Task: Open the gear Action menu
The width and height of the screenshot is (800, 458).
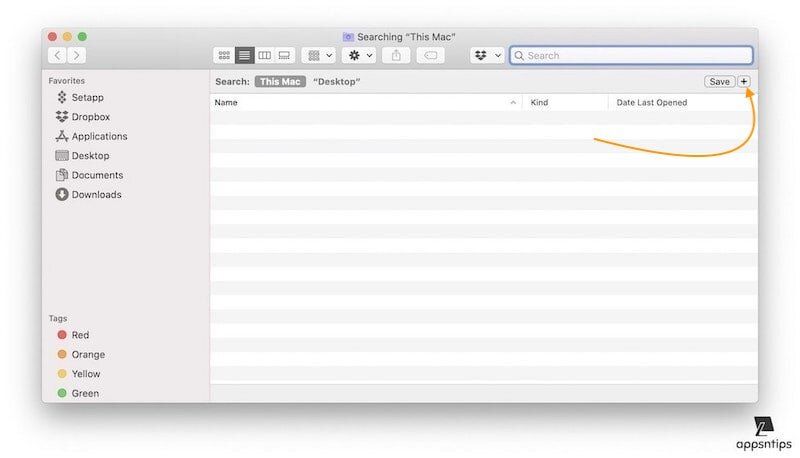Action: pyautogui.click(x=359, y=56)
